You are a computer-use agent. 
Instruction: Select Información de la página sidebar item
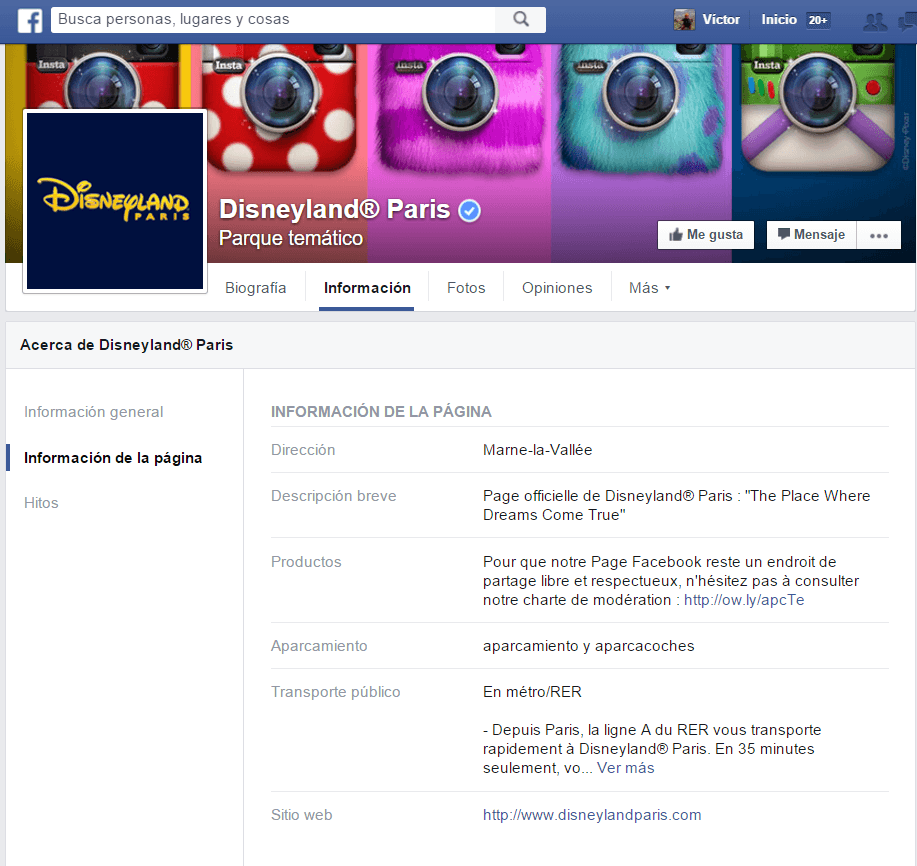point(113,458)
